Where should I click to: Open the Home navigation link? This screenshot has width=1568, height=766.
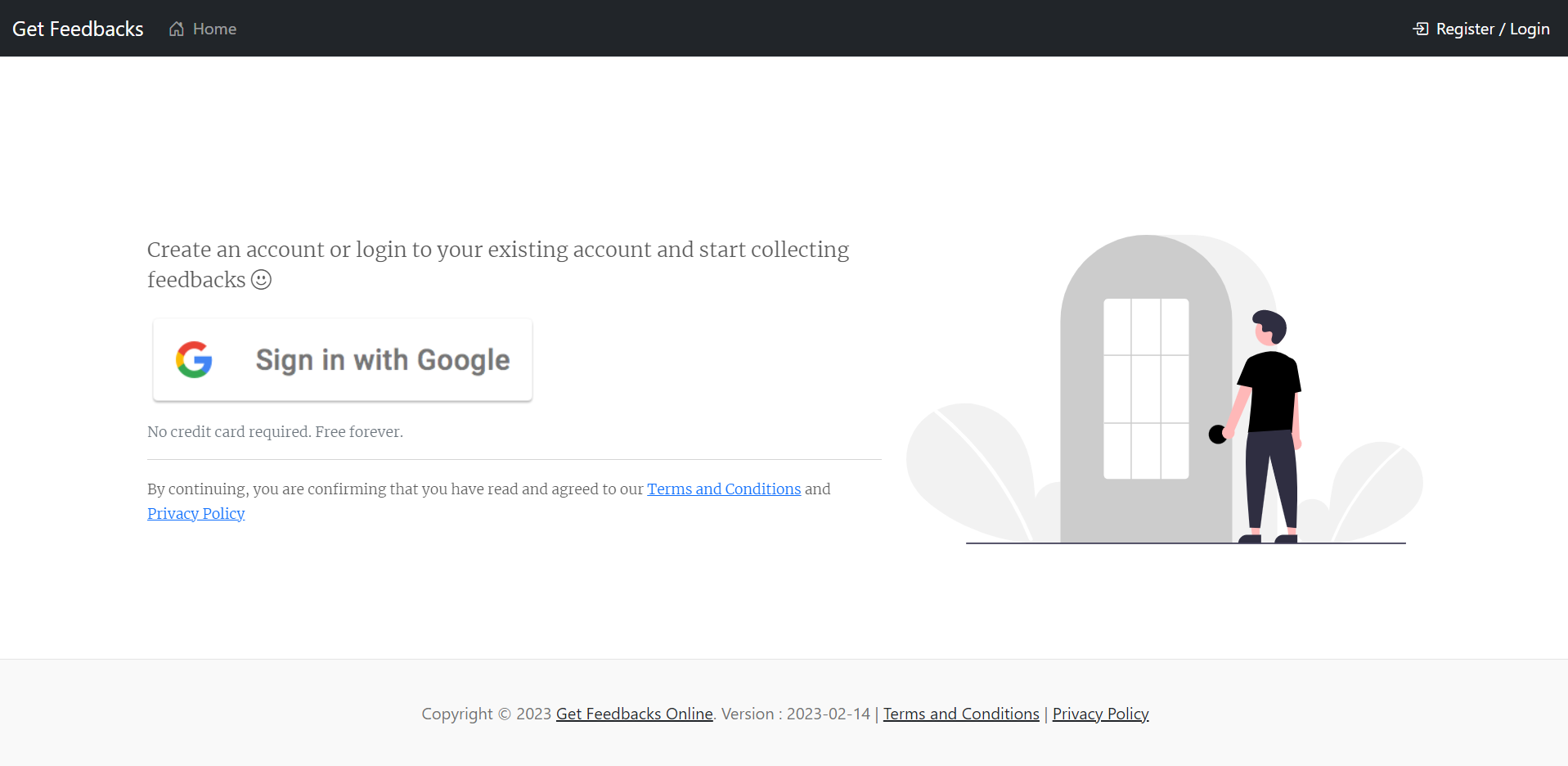pyautogui.click(x=203, y=29)
